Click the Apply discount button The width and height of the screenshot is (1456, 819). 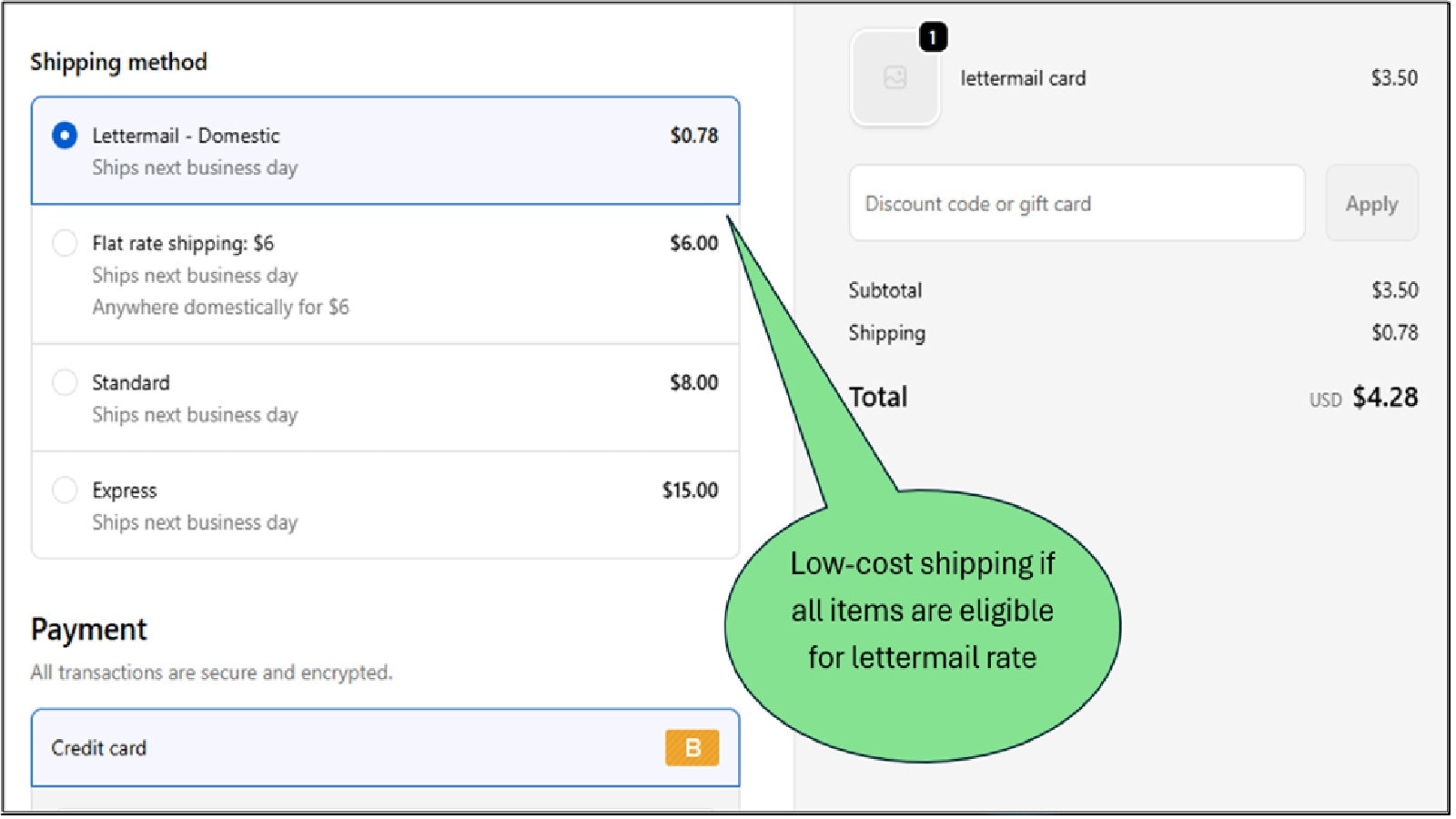coord(1370,204)
